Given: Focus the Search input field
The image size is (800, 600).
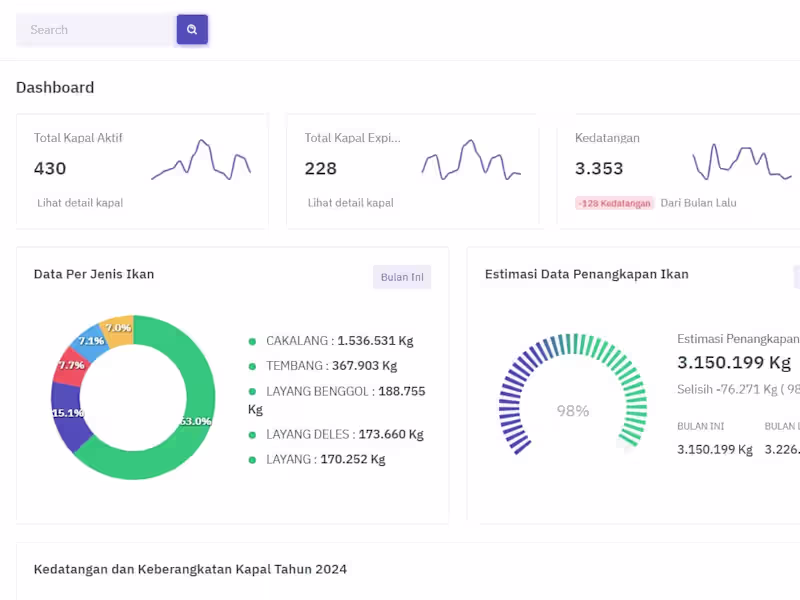Looking at the screenshot, I should (x=96, y=30).
